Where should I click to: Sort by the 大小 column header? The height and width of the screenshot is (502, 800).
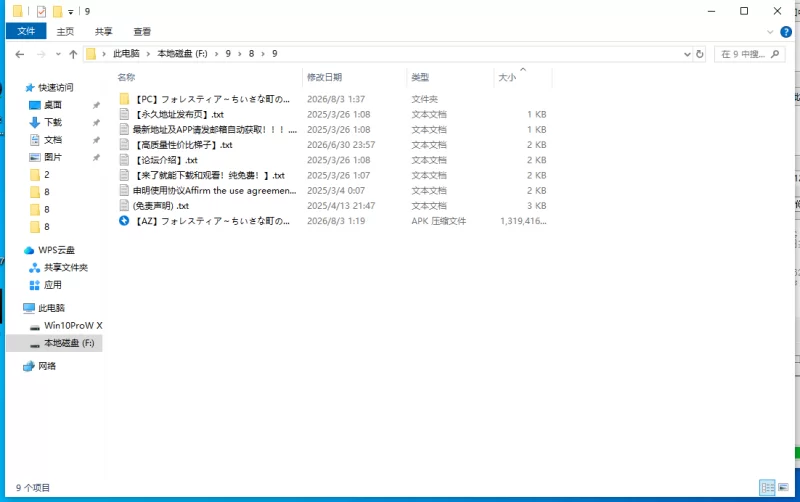click(x=507, y=77)
